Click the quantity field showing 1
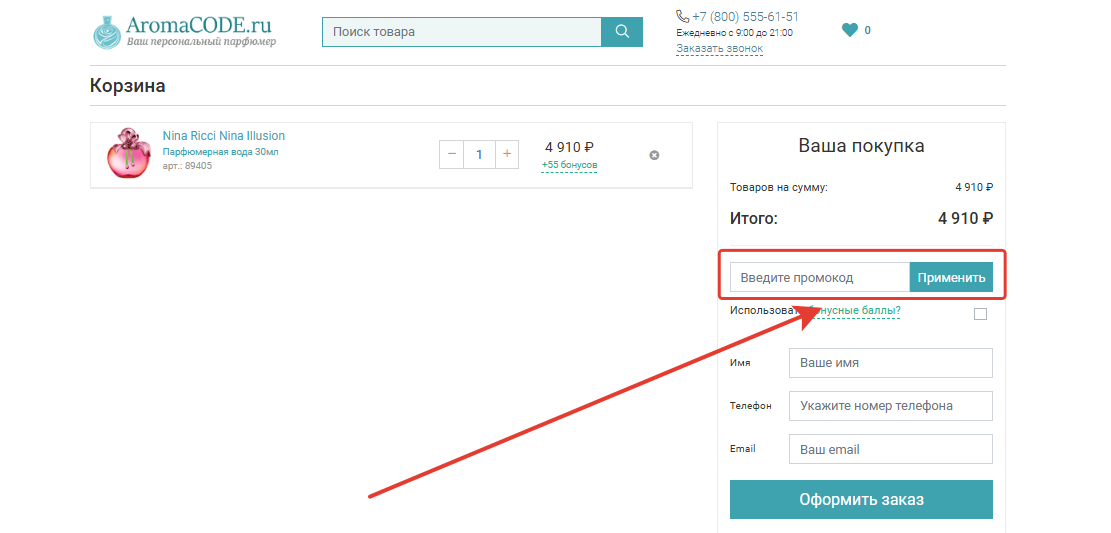Image resolution: width=1111 pixels, height=533 pixels. tap(479, 154)
